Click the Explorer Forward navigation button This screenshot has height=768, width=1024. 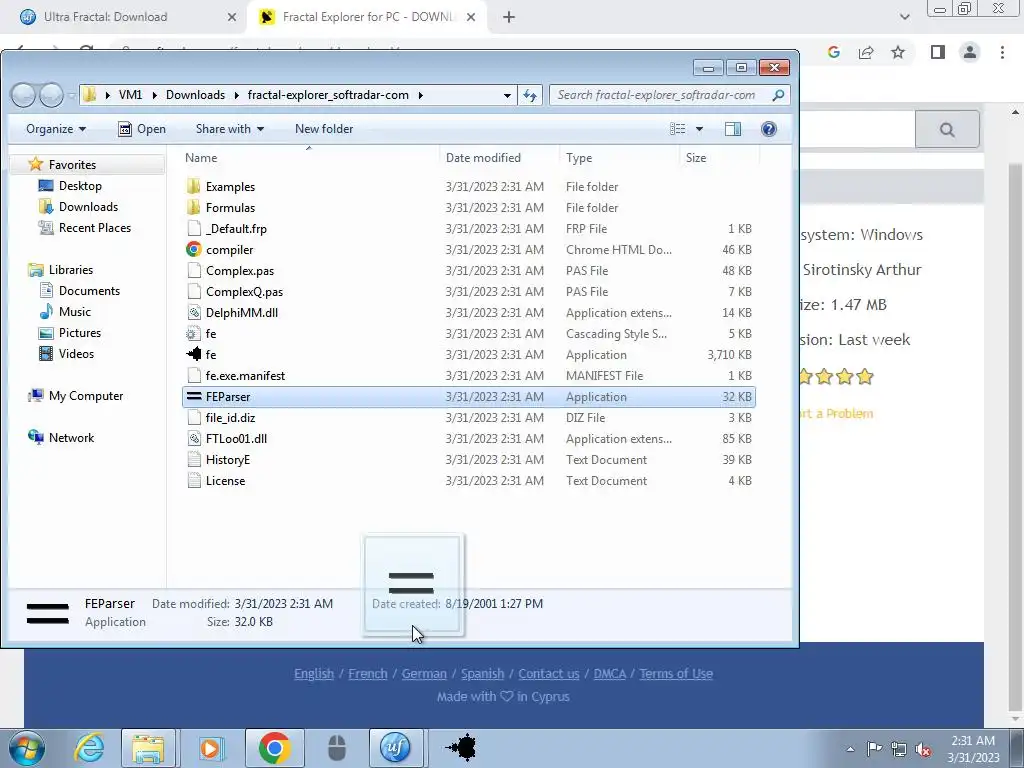pos(52,95)
